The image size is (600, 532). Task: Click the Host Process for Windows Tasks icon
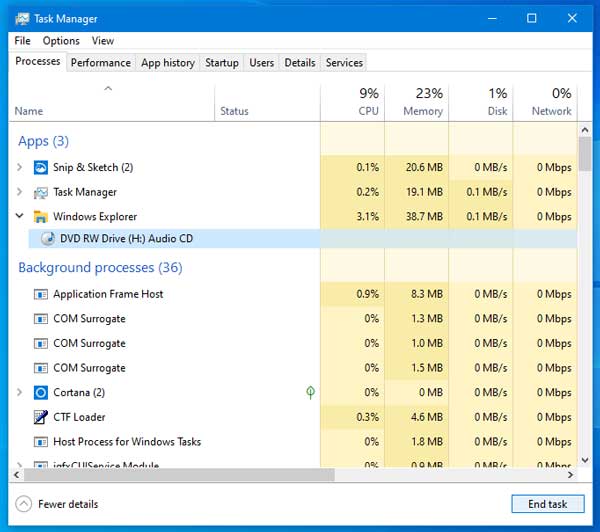coord(41,442)
